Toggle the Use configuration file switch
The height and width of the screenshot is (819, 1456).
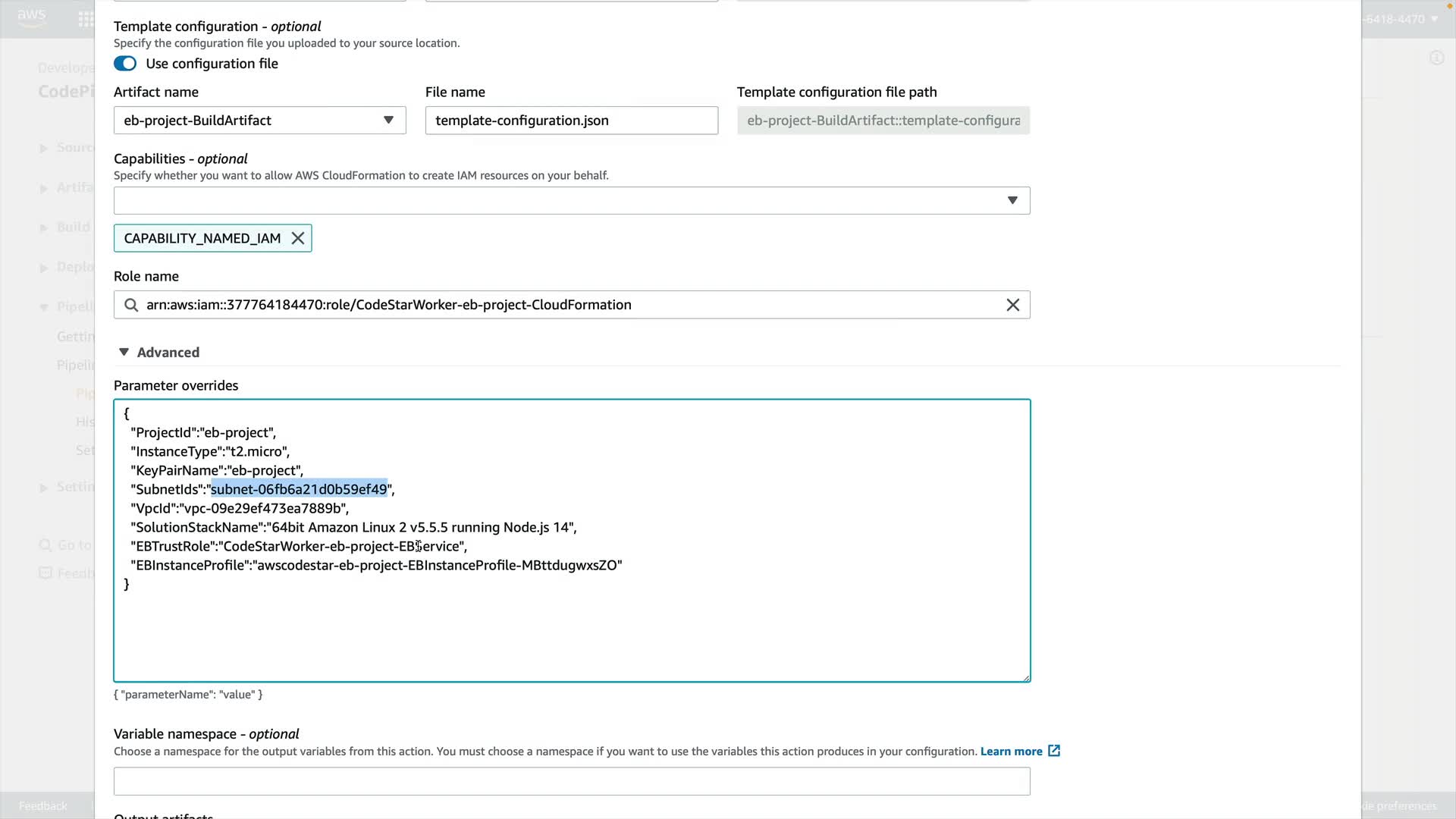pos(125,64)
